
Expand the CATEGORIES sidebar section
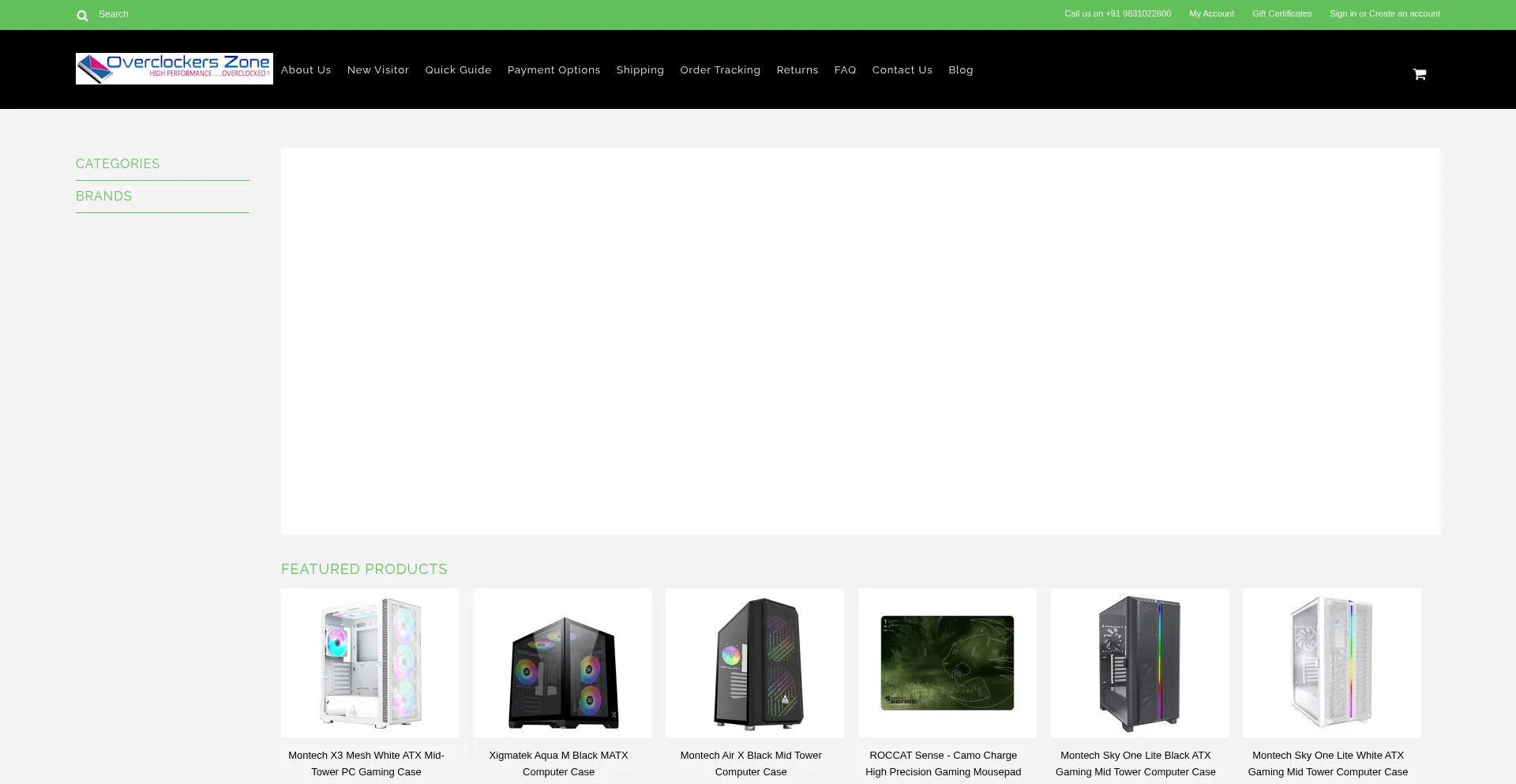pos(118,164)
